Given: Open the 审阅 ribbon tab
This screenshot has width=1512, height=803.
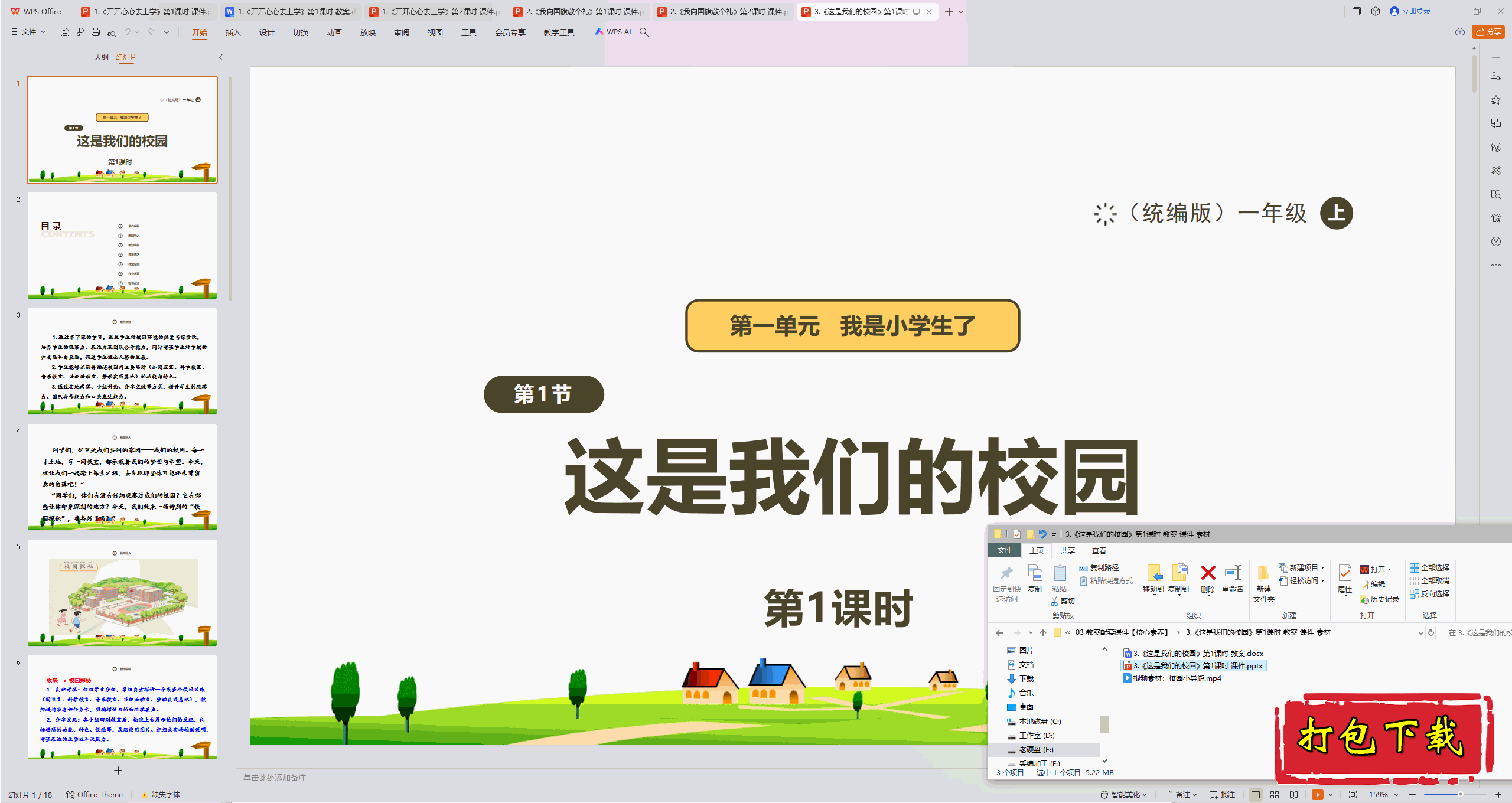Looking at the screenshot, I should click(x=402, y=32).
